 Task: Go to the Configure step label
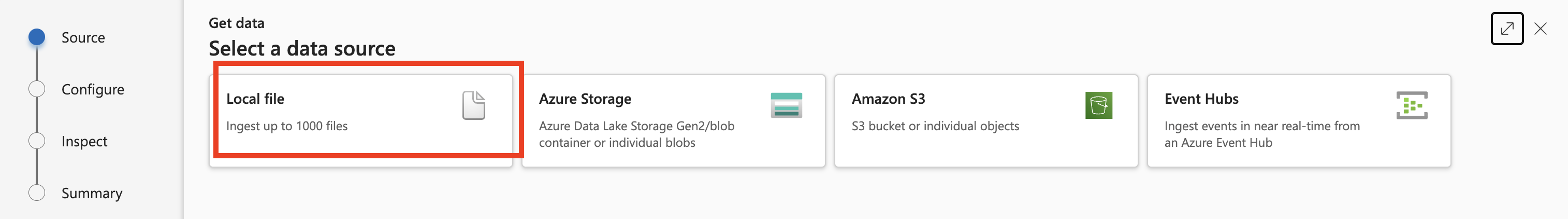click(x=93, y=90)
